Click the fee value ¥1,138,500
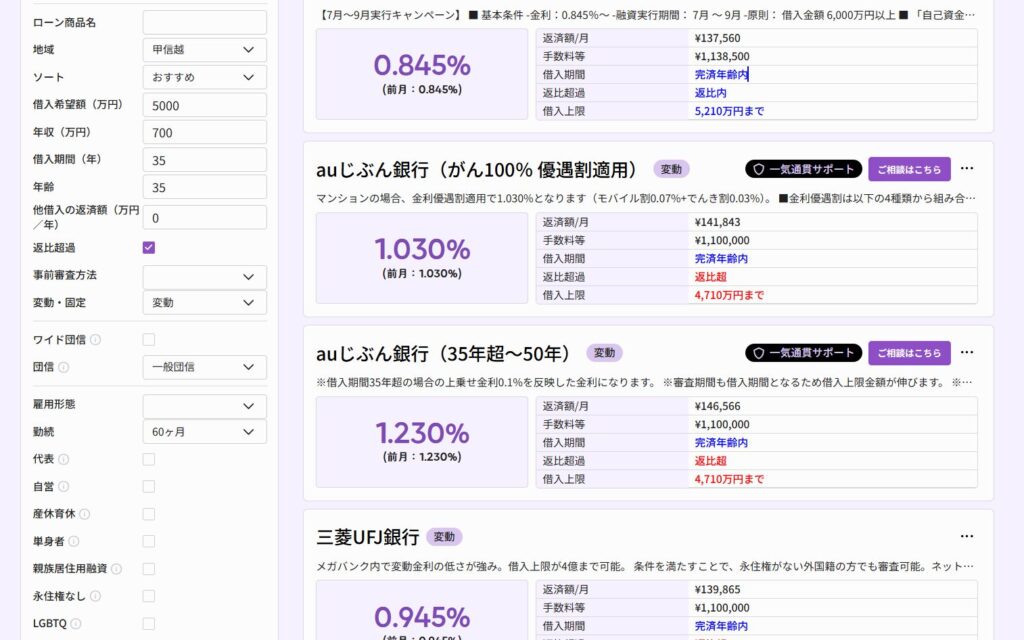This screenshot has width=1024, height=640. click(x=722, y=56)
